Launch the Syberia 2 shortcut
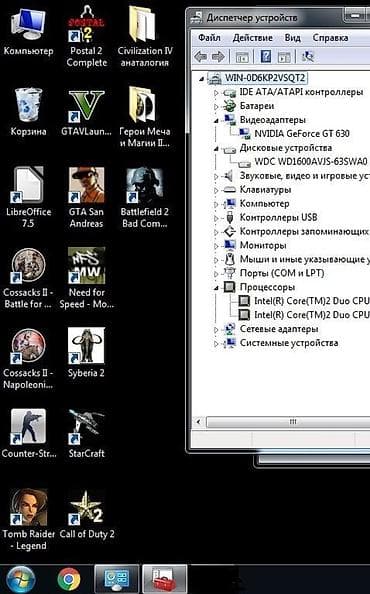The height and width of the screenshot is (594, 370). [86, 352]
